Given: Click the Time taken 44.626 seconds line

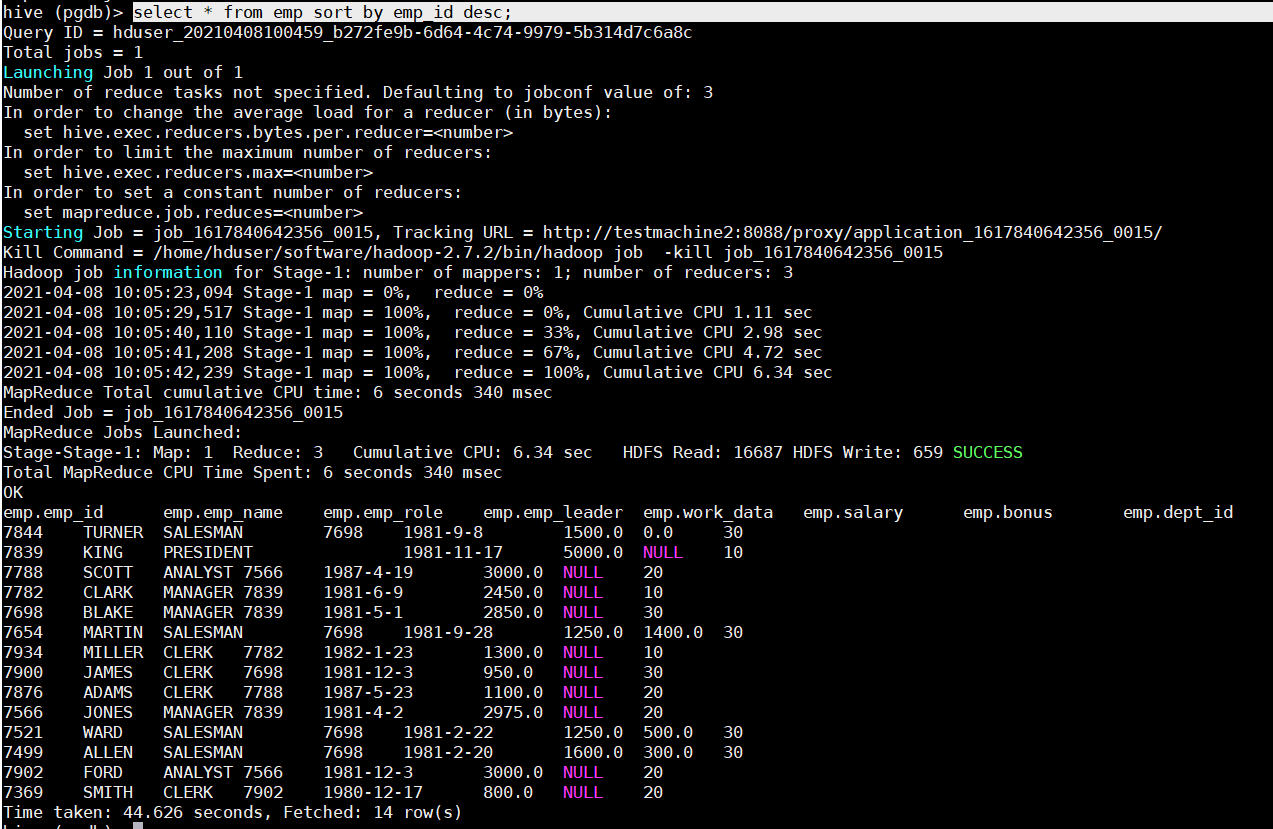Looking at the screenshot, I should coord(233,812).
